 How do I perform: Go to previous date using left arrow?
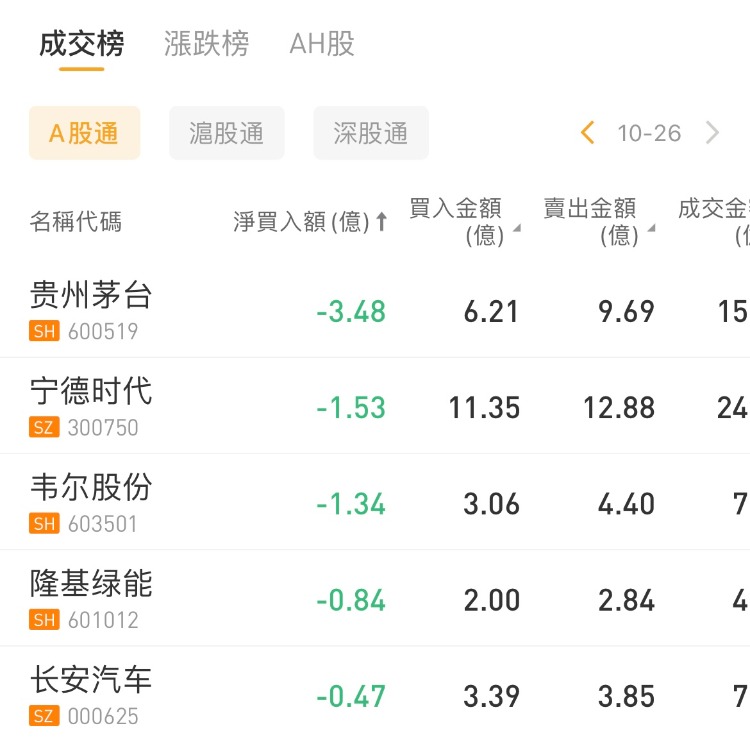[x=587, y=133]
